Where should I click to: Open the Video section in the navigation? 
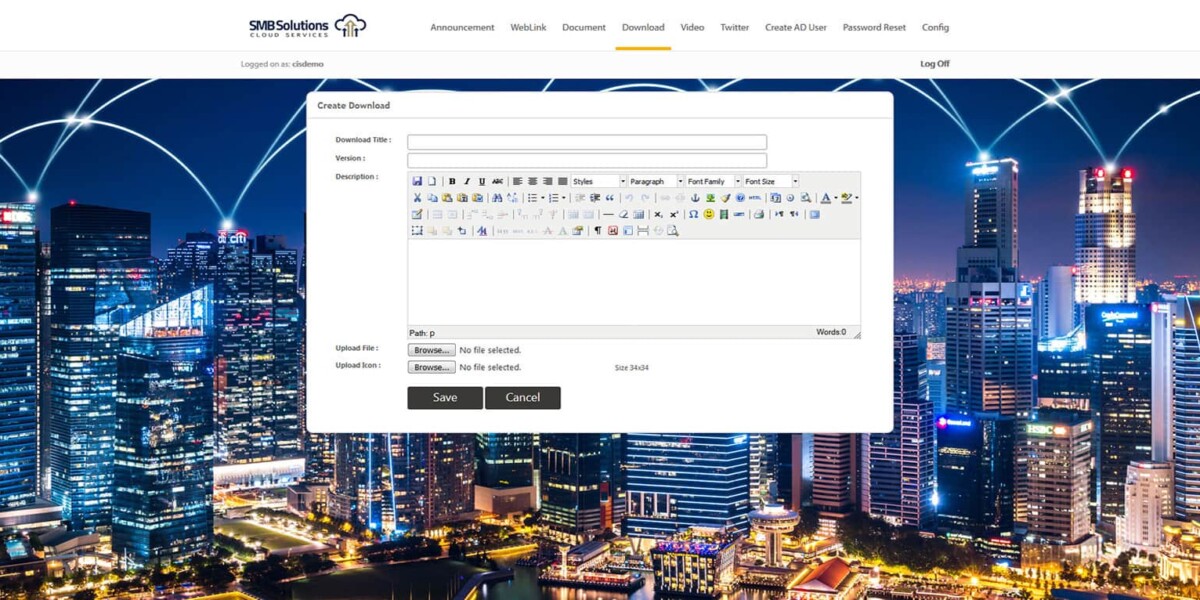[692, 27]
